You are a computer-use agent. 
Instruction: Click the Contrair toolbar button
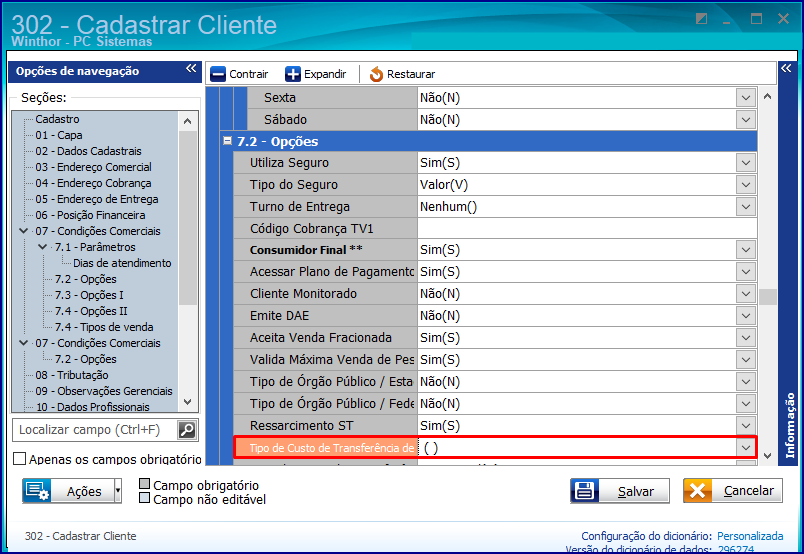click(x=239, y=74)
